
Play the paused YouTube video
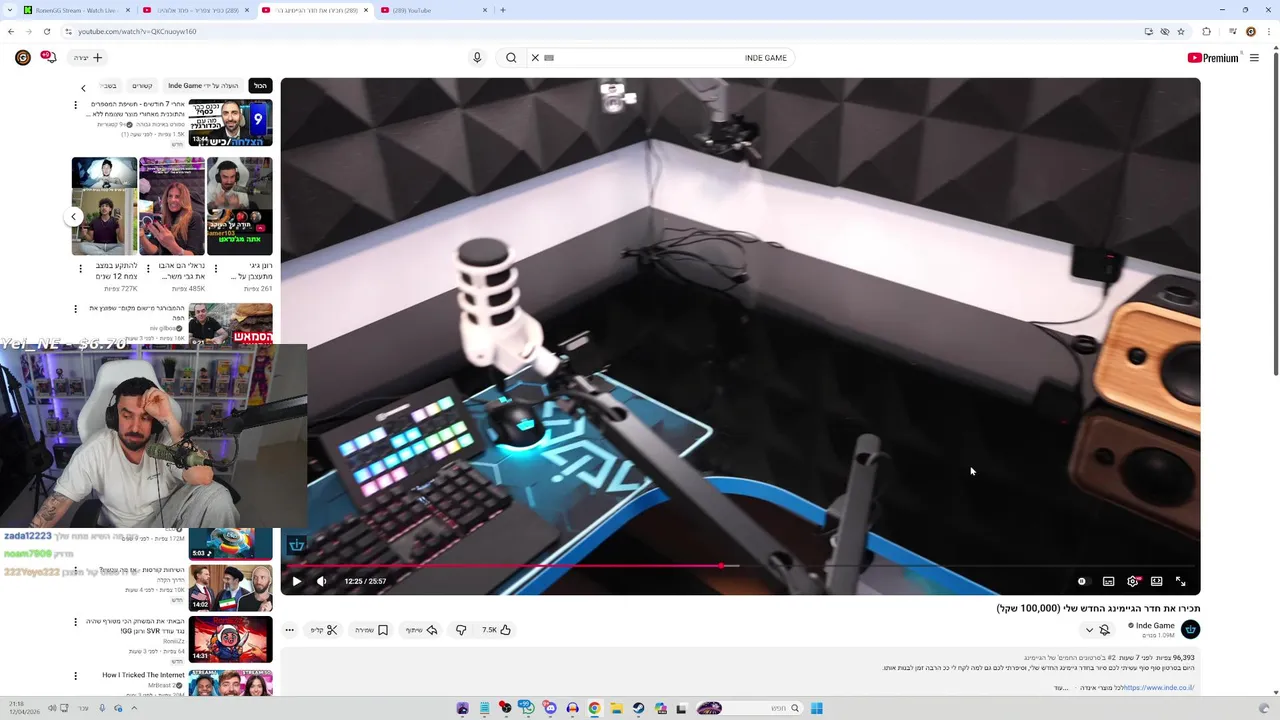point(296,581)
